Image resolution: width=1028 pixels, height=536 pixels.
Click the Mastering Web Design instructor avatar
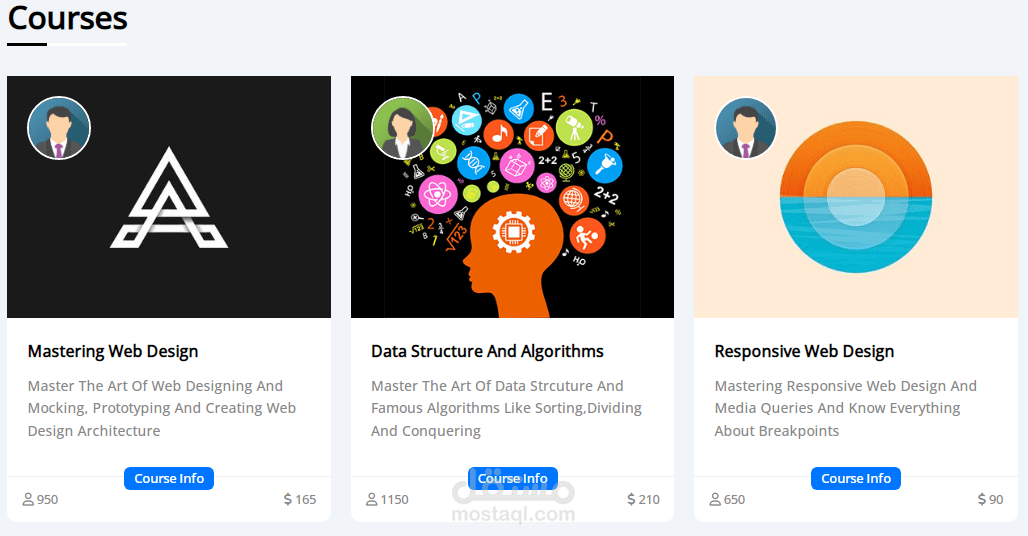[59, 128]
